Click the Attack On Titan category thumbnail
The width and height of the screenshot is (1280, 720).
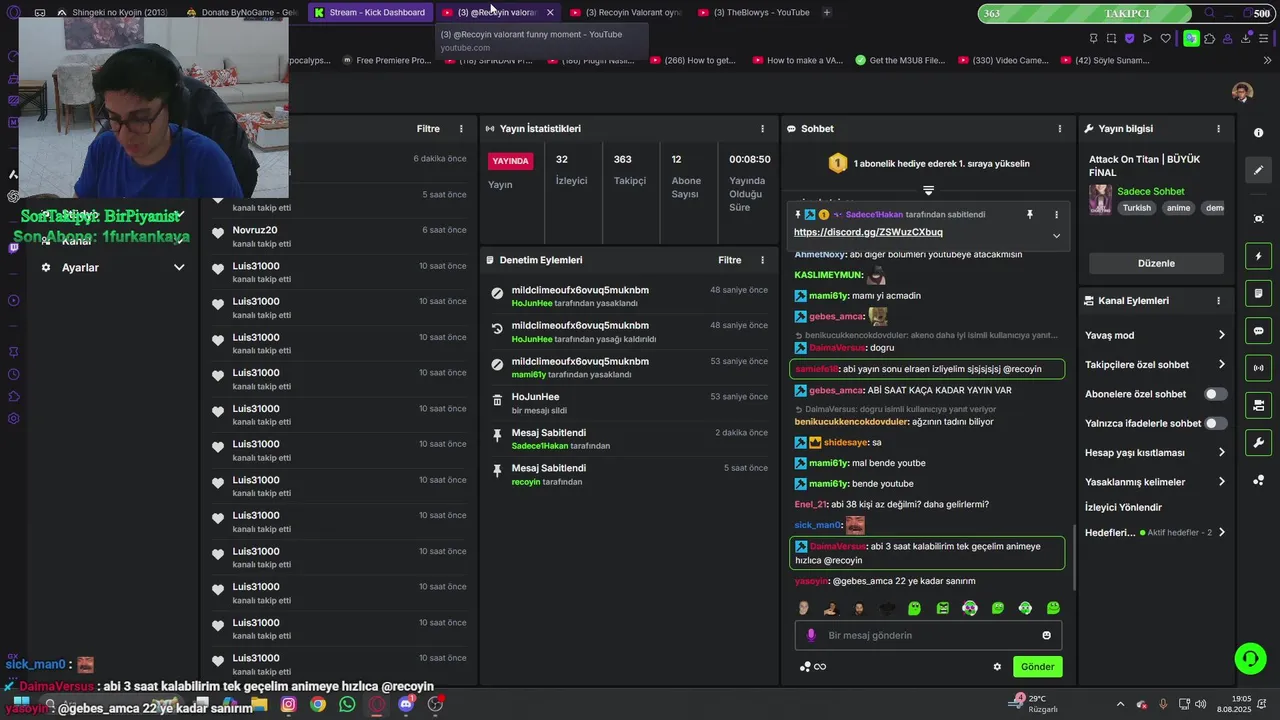coord(1100,199)
